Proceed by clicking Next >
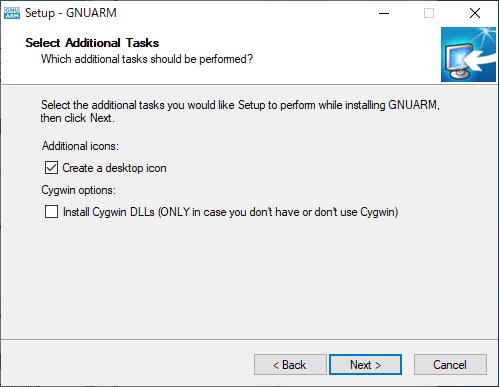The height and width of the screenshot is (387, 499). coord(365,365)
